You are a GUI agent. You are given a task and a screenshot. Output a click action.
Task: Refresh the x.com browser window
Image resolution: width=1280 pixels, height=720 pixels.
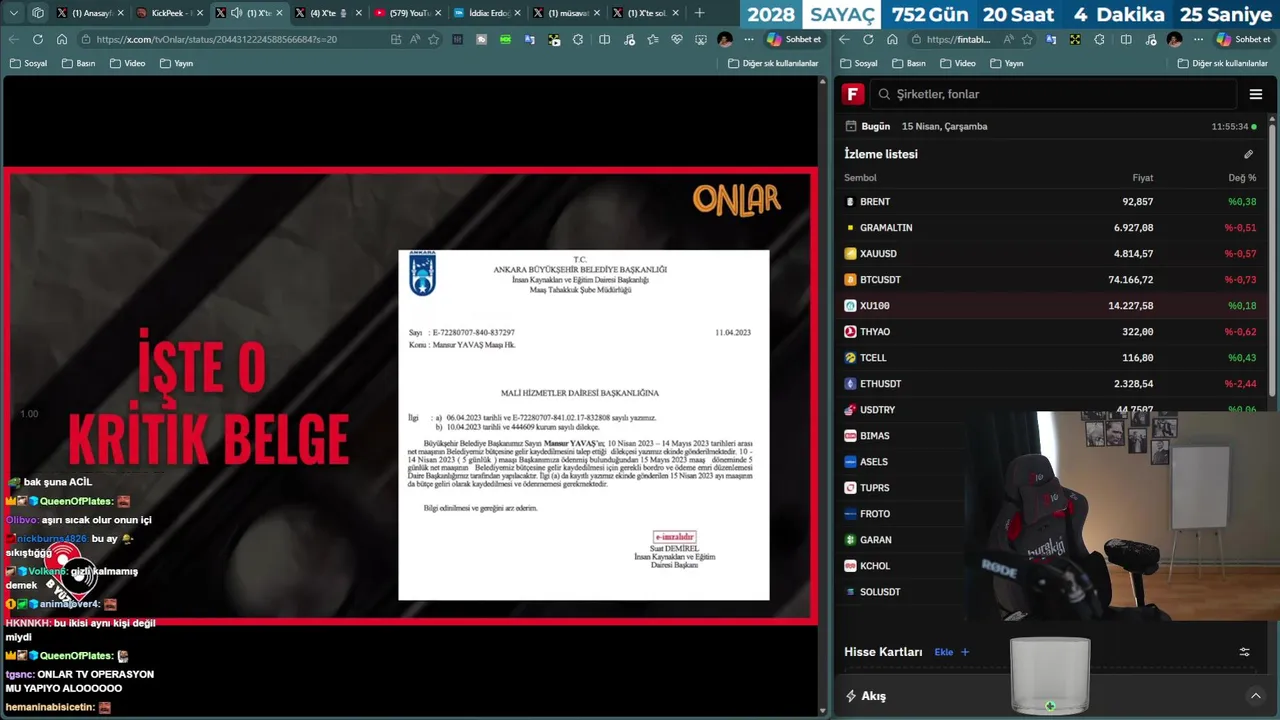37,39
